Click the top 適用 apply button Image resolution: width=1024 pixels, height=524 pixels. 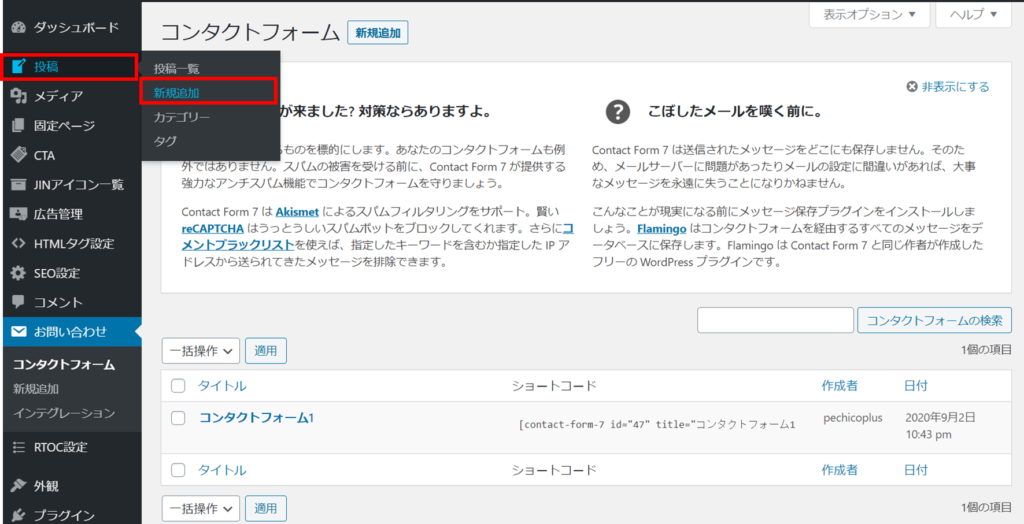tap(266, 351)
